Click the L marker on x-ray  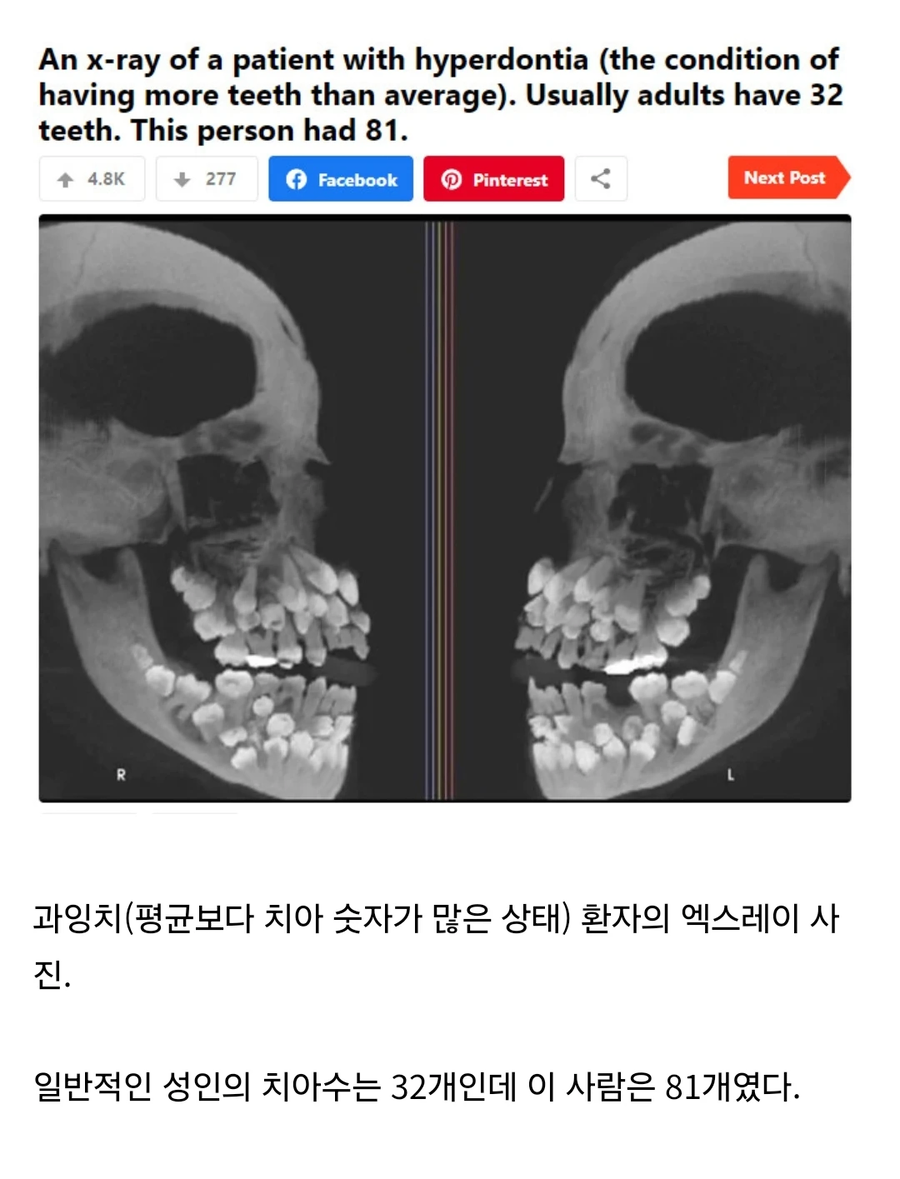(730, 774)
